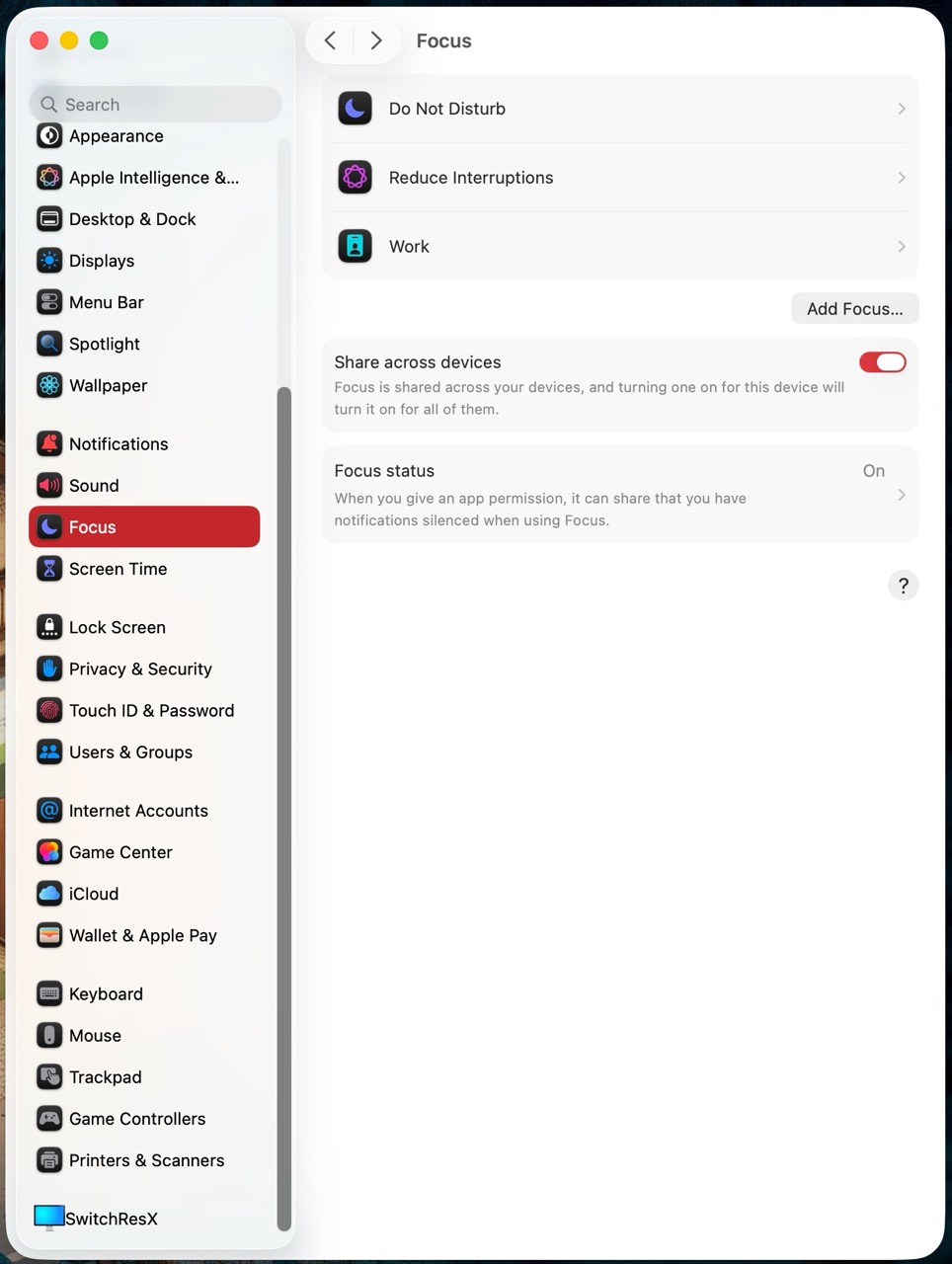Screen dimensions: 952x1264
Task: Expand Do Not Disturb row chevron
Action: tap(902, 109)
